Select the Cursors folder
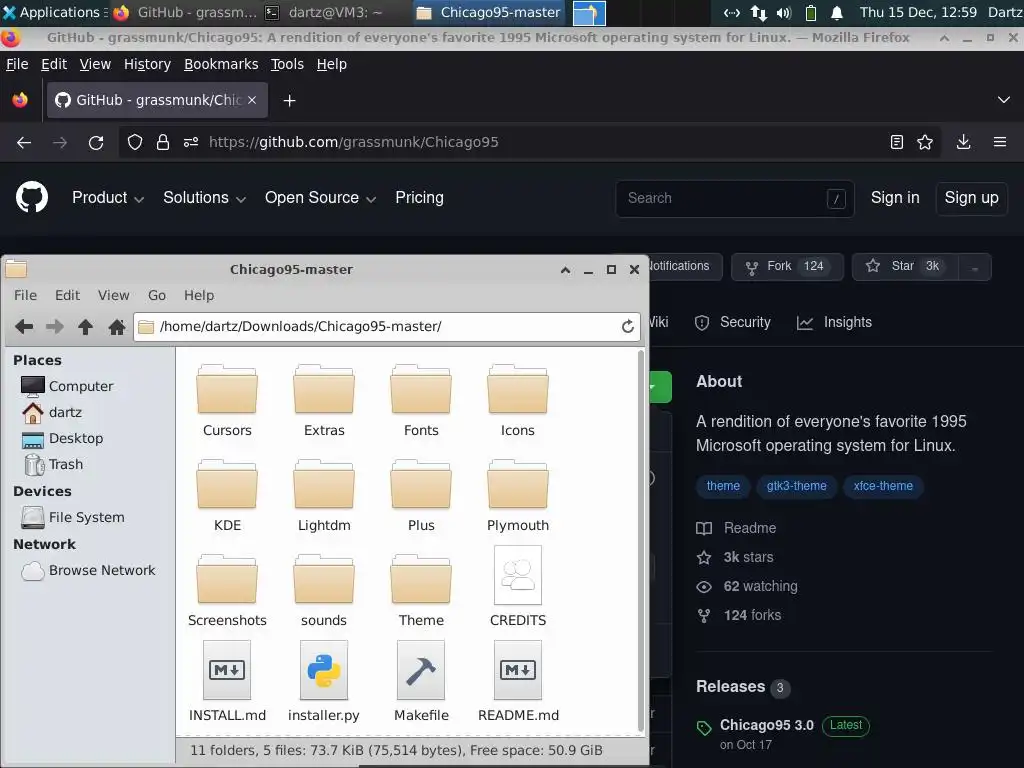This screenshot has height=768, width=1024. (x=227, y=401)
